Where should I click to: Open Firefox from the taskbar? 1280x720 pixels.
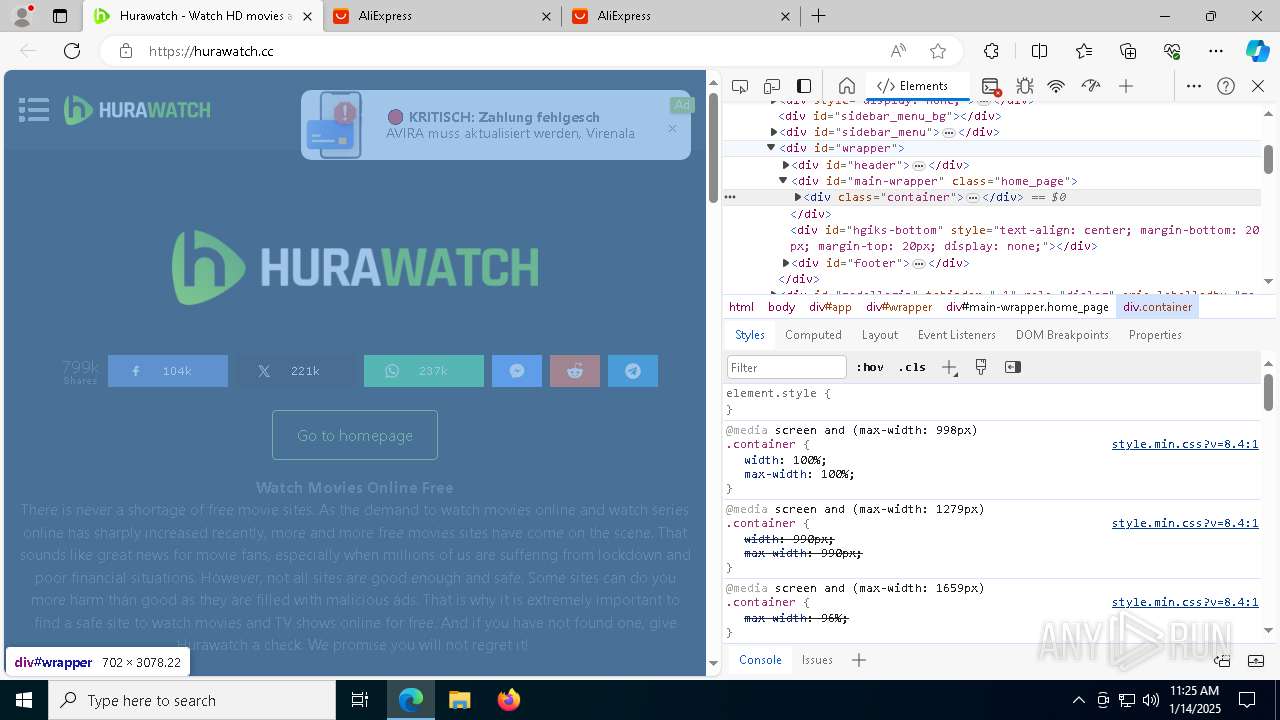pos(509,700)
